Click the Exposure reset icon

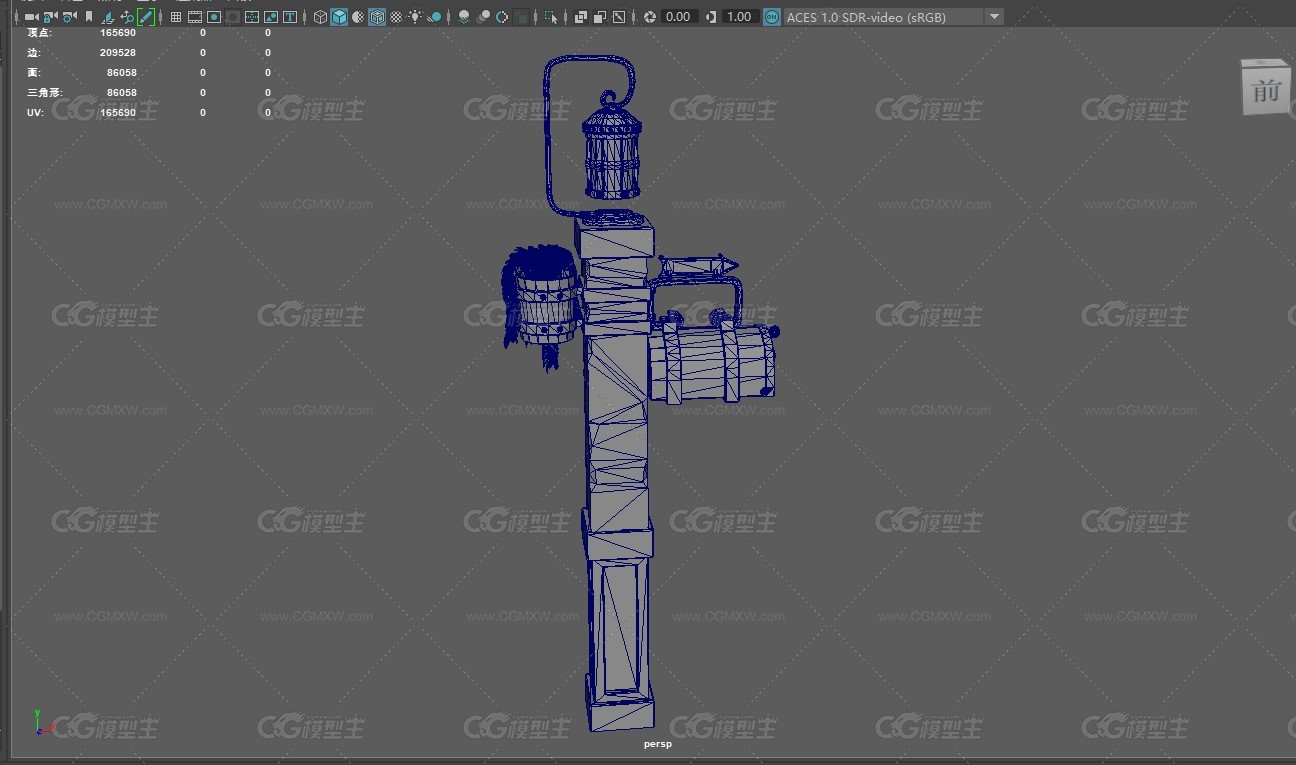tap(650, 17)
